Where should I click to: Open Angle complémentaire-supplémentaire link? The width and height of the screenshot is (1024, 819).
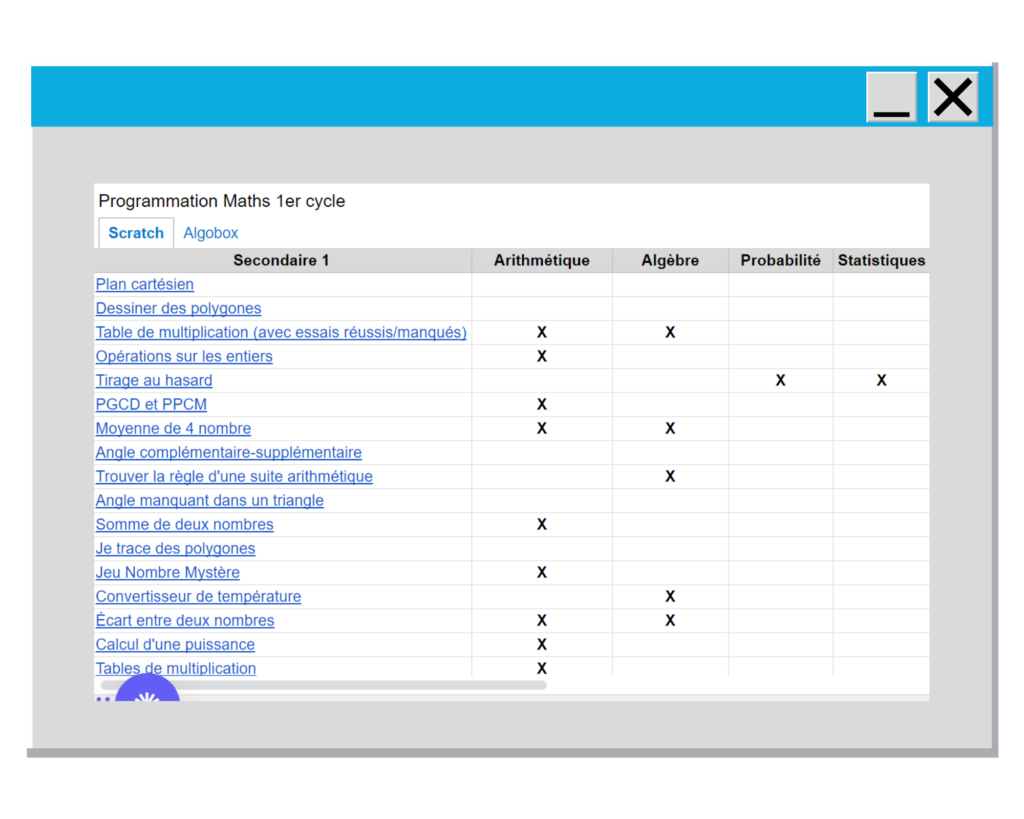pyautogui.click(x=229, y=453)
